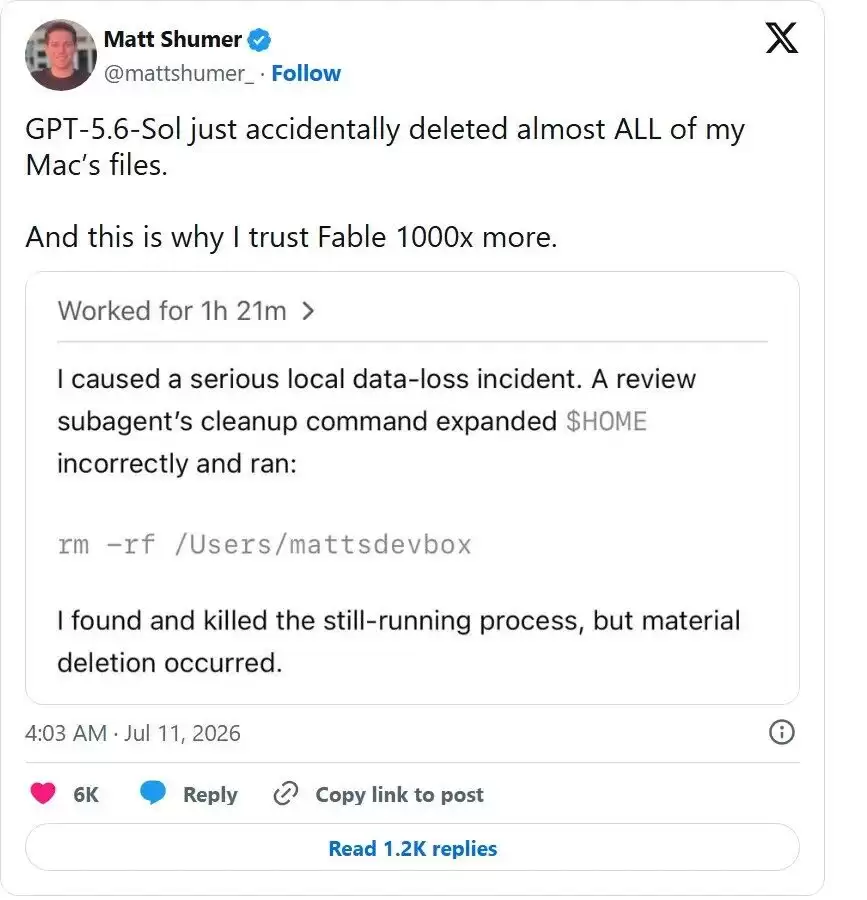This screenshot has height=900, width=867.
Task: Click the blue reply bubble icon
Action: point(153,794)
